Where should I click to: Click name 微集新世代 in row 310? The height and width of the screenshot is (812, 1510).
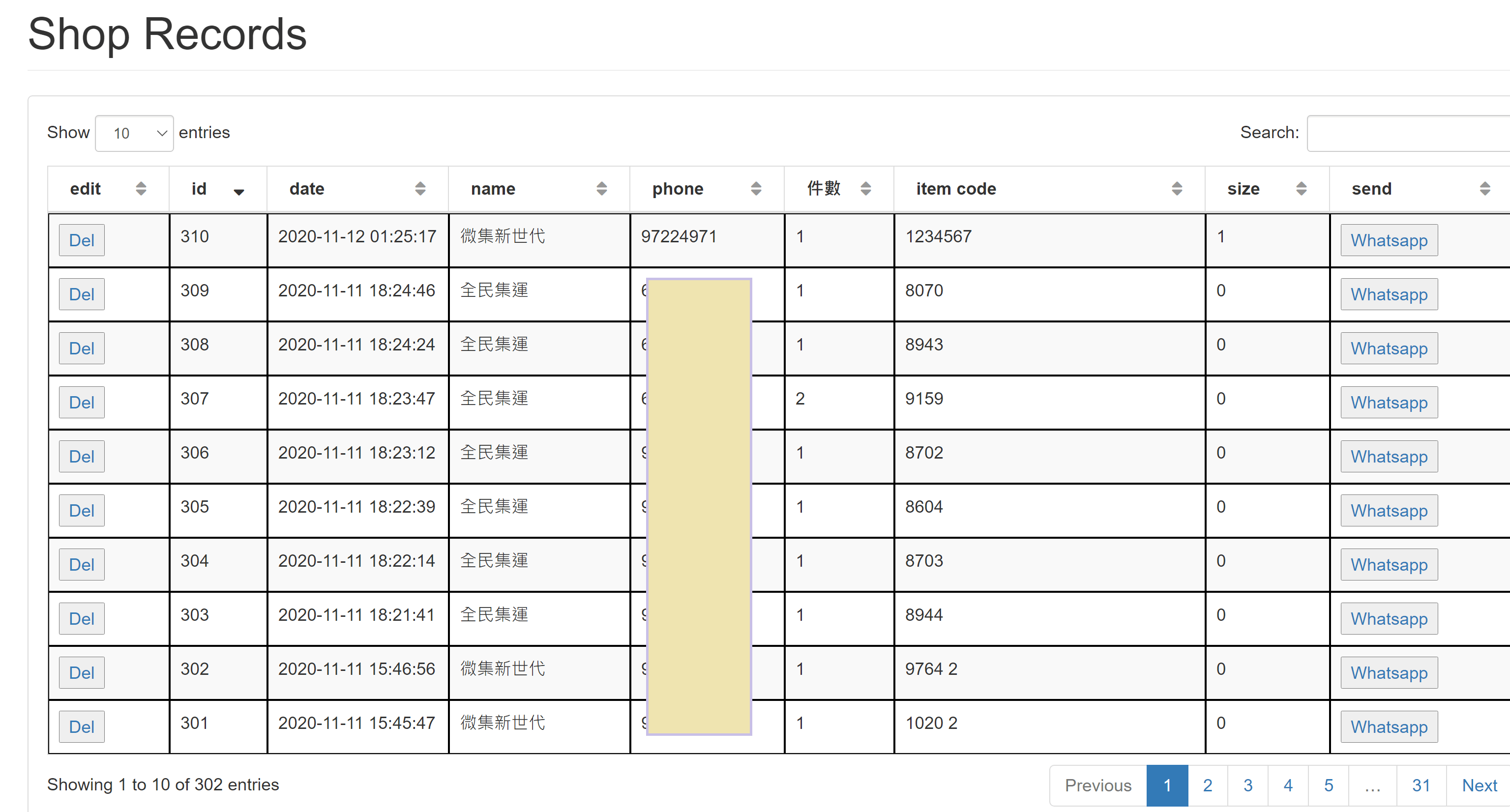tap(503, 236)
